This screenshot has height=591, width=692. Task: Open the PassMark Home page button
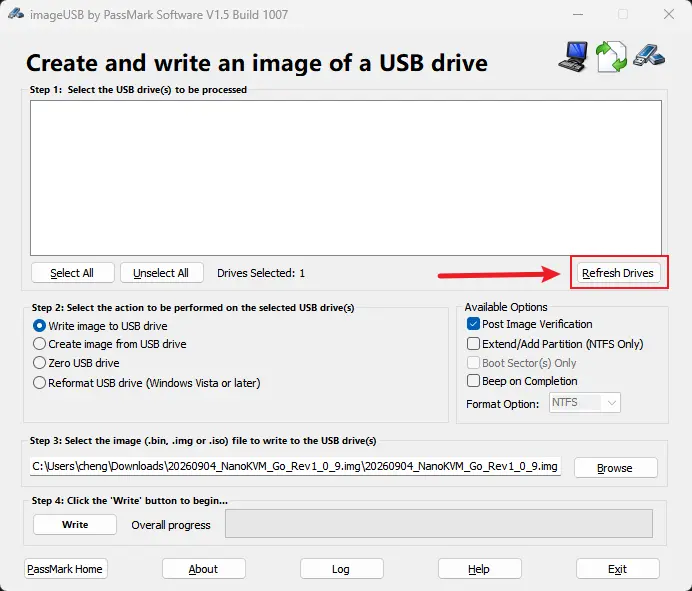[65, 569]
